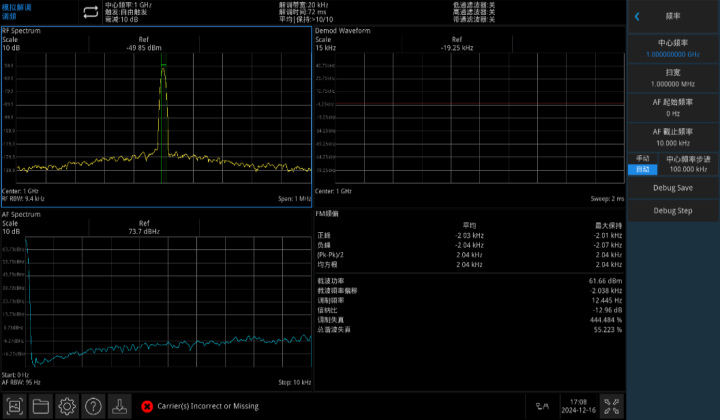Click the screenshot capture icon in bottom bar
Viewport: 720px width, 420px height.
(14, 406)
